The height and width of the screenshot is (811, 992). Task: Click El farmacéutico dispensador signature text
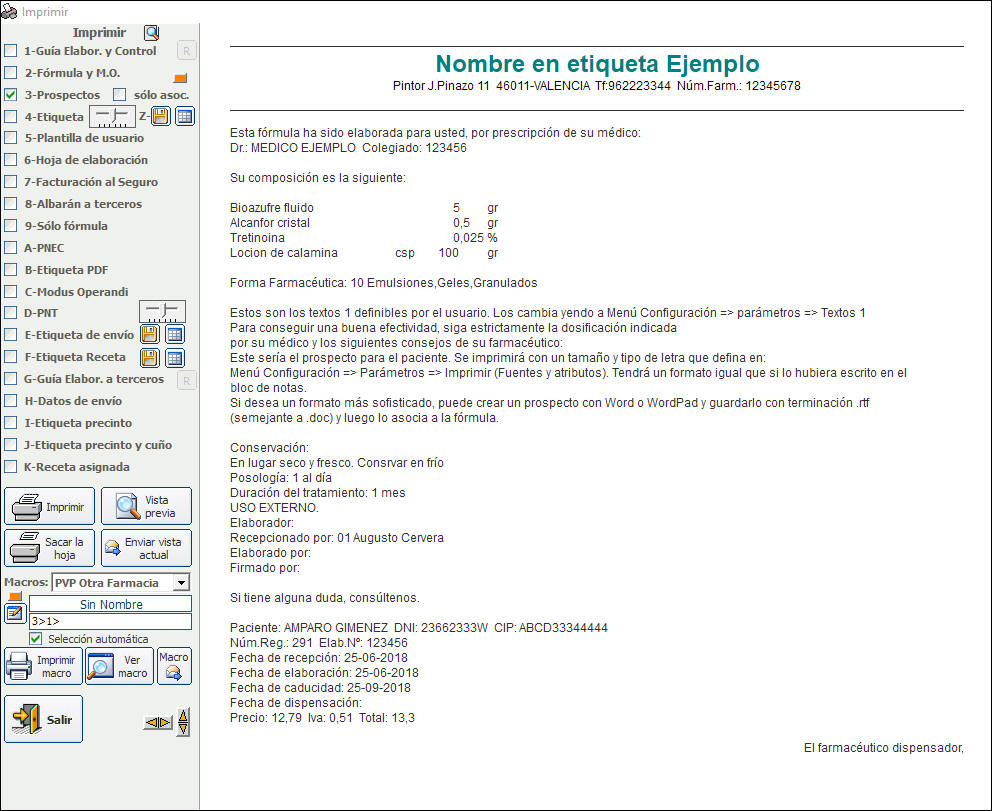(884, 748)
